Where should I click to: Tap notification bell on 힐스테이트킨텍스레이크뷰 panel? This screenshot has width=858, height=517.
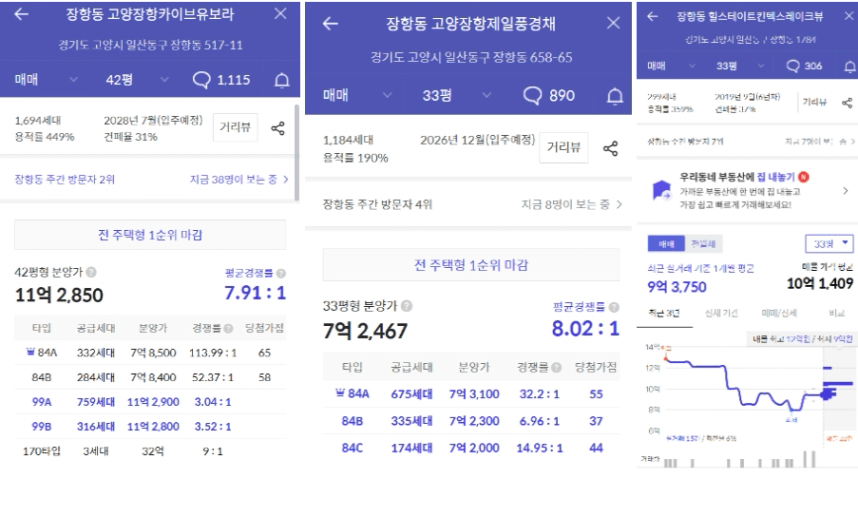(846, 66)
